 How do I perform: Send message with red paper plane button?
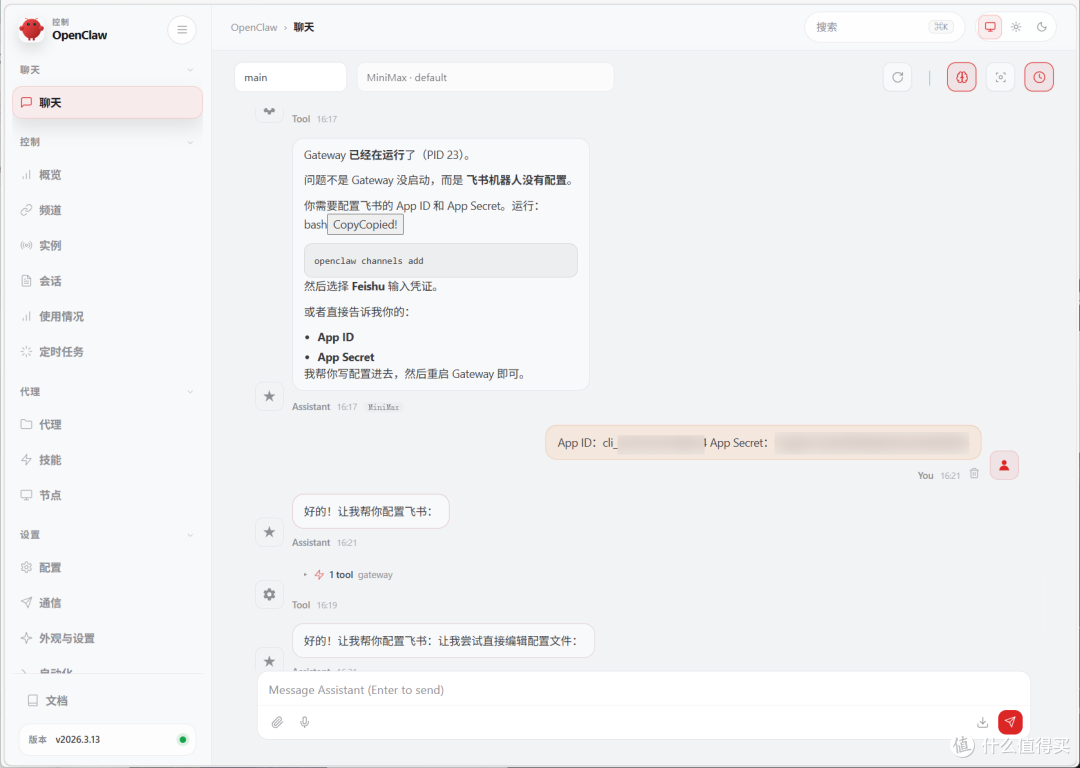pyautogui.click(x=1010, y=722)
